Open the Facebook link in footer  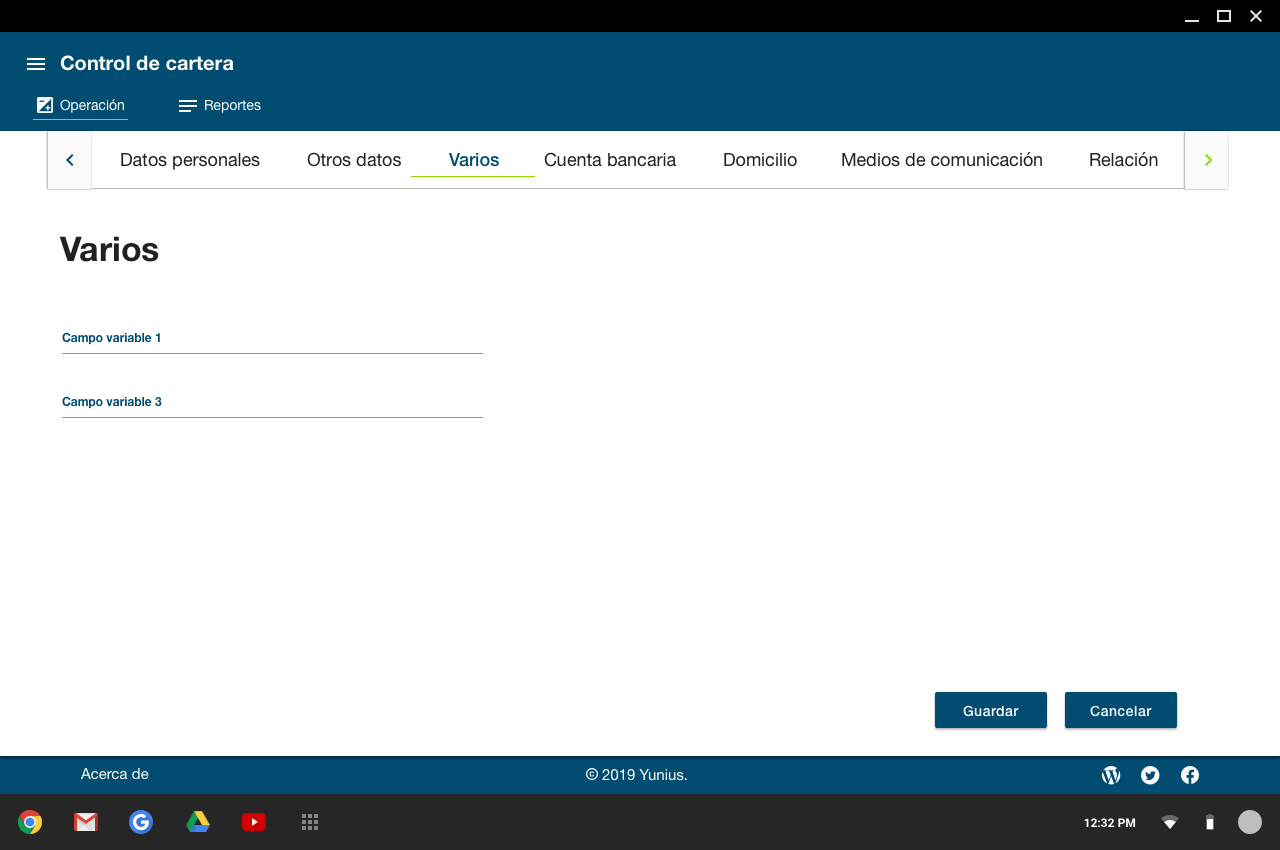point(1190,775)
